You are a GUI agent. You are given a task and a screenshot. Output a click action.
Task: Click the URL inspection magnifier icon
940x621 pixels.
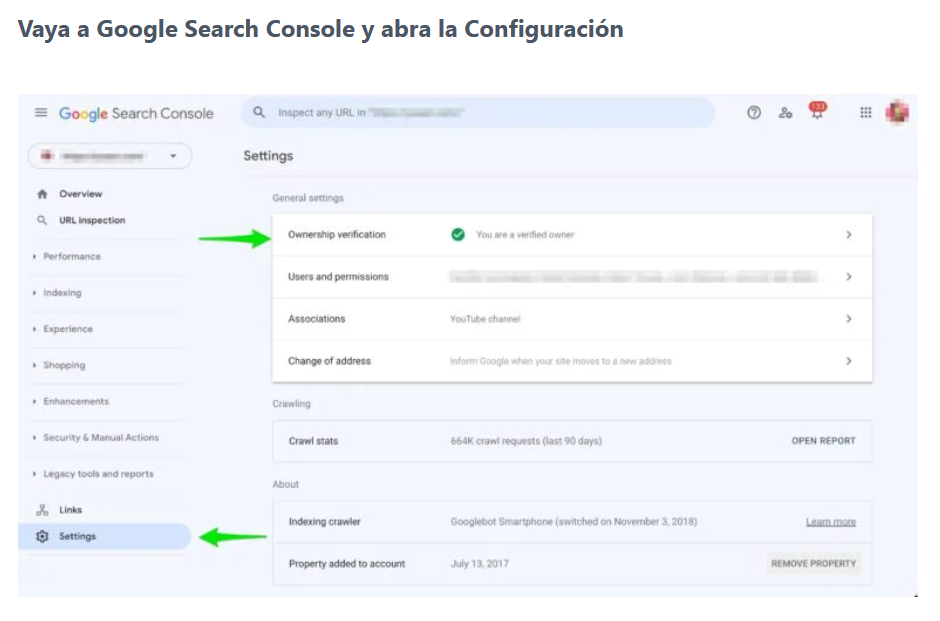[x=42, y=220]
